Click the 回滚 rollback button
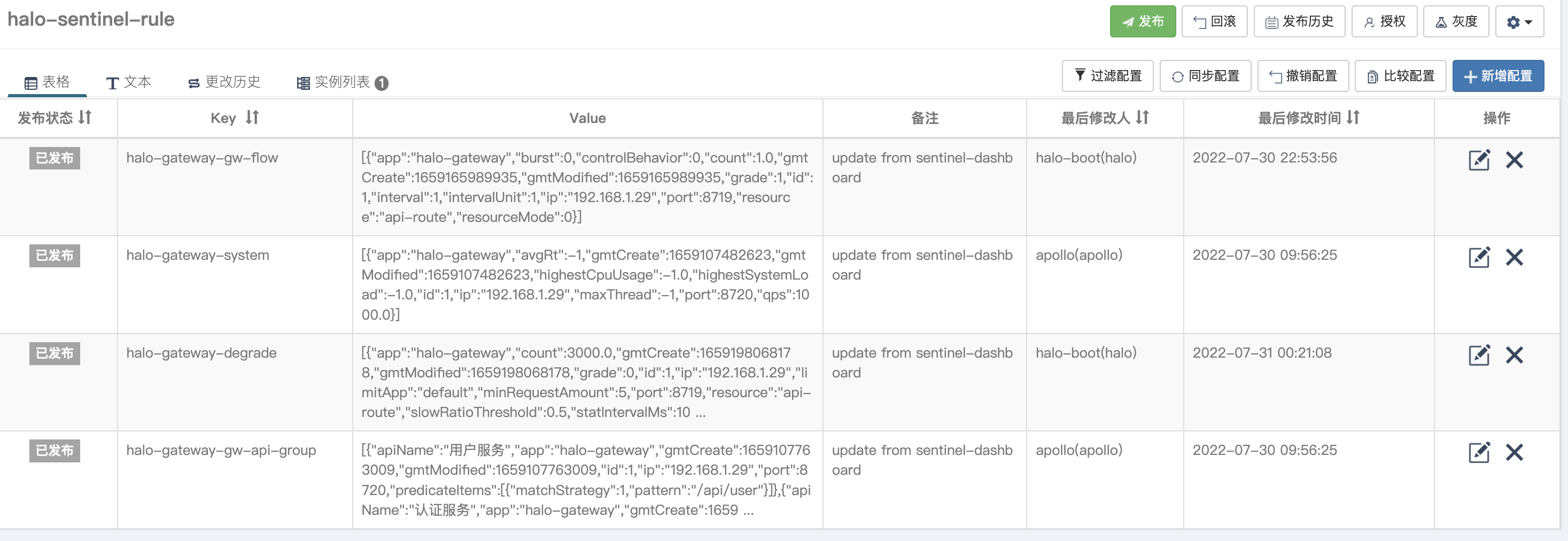Image resolution: width=1568 pixels, height=541 pixels. tap(1214, 22)
